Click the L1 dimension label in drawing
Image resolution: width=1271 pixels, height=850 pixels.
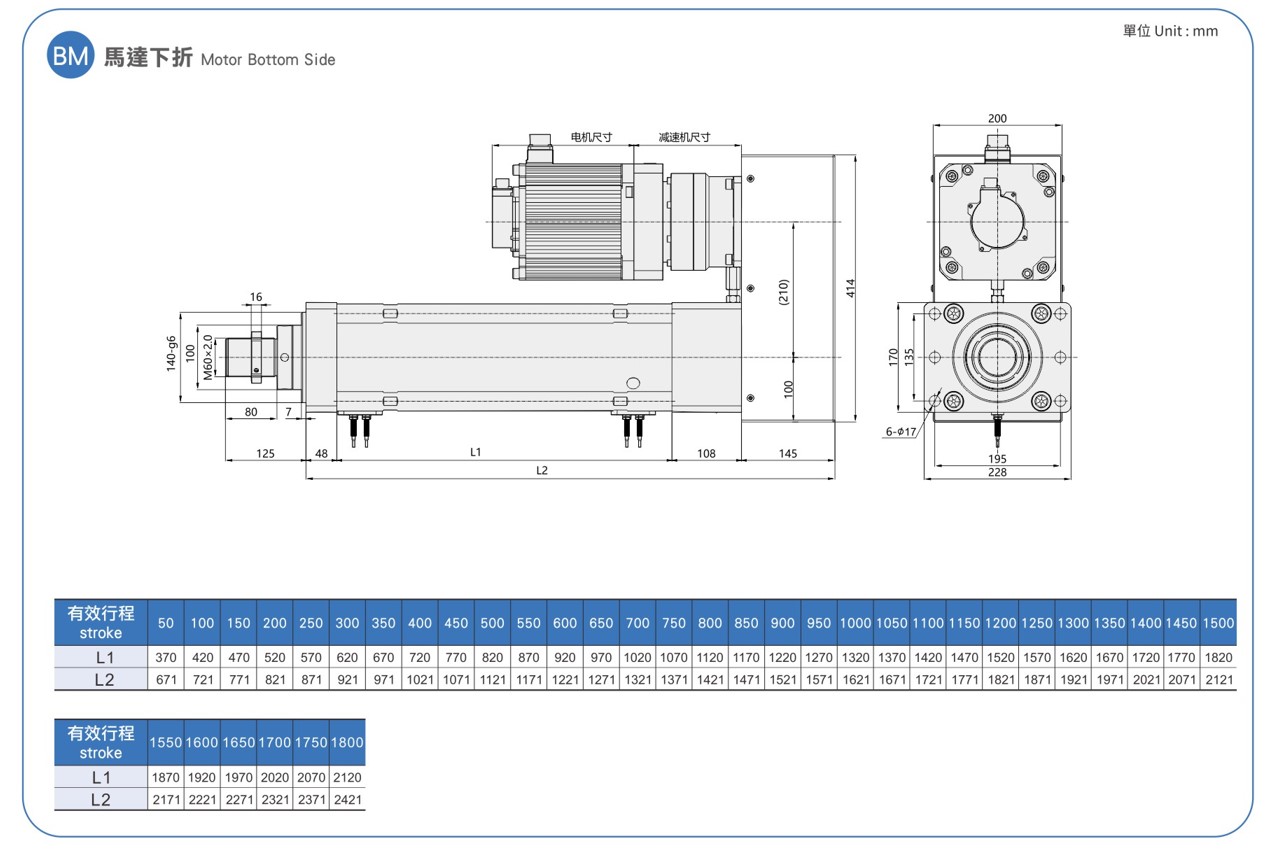coord(476,452)
